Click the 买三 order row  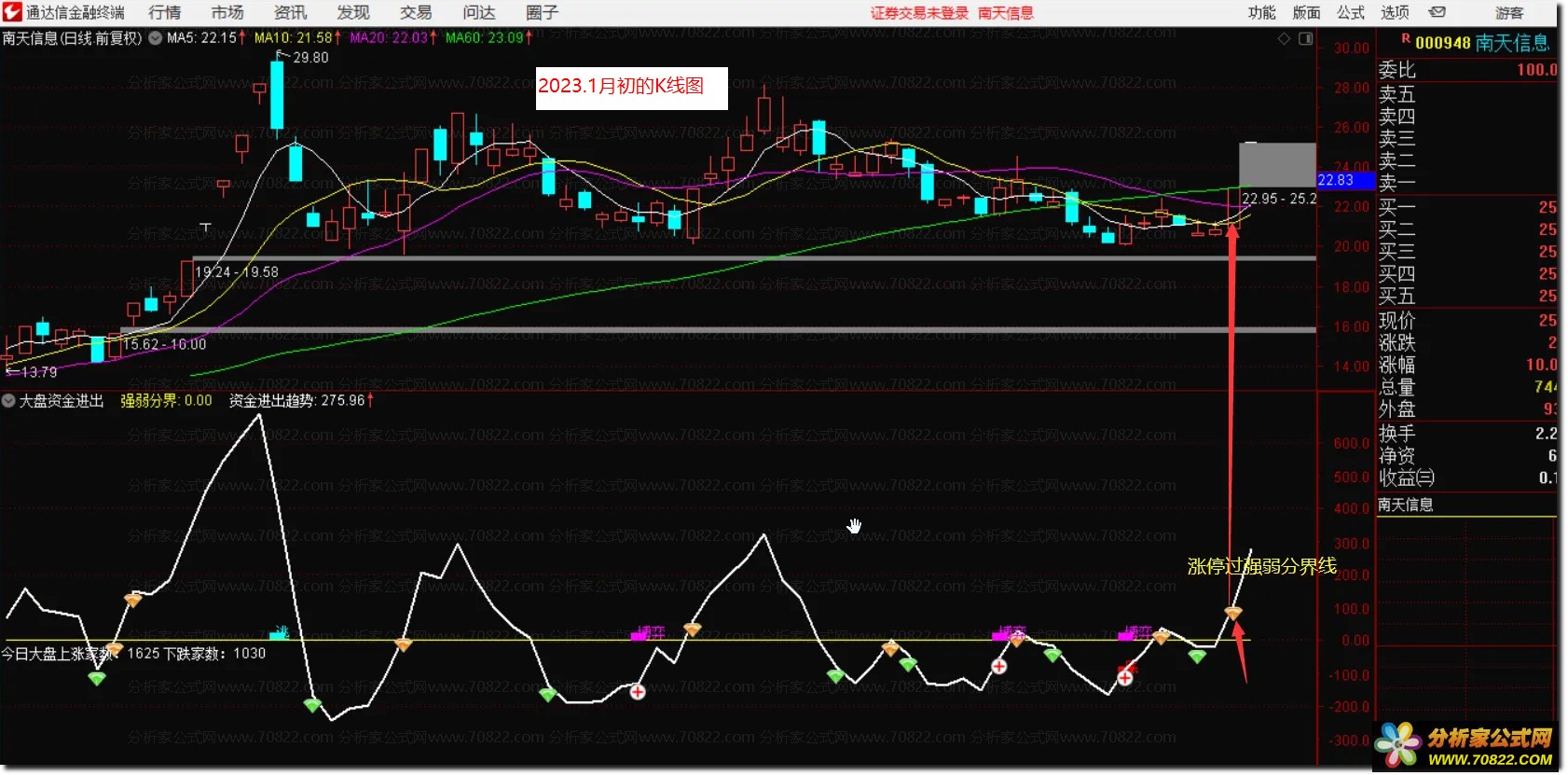(x=1466, y=252)
